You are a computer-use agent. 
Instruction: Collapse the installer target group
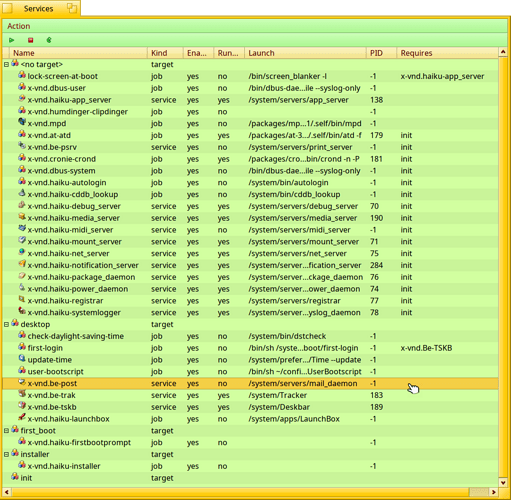click(x=6, y=454)
